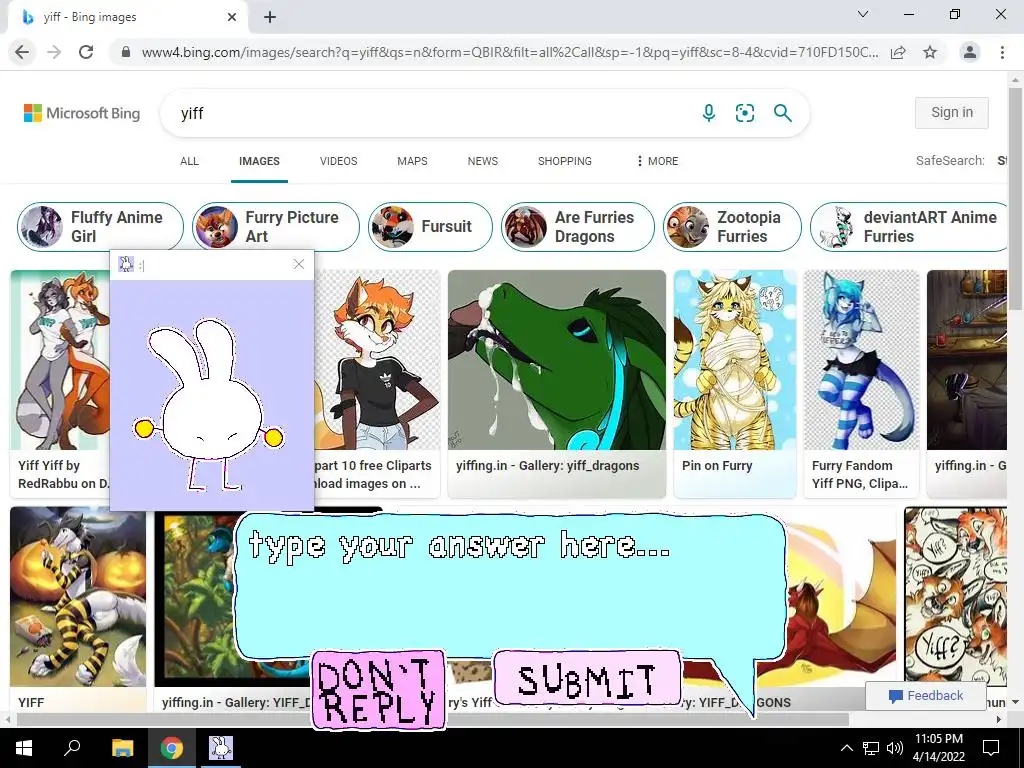Switch to the VIDEOS tab

pos(338,161)
